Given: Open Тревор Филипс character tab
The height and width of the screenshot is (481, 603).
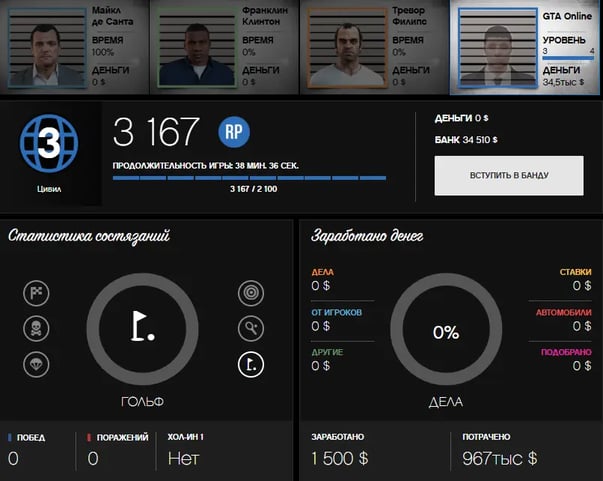Looking at the screenshot, I should pos(375,47).
